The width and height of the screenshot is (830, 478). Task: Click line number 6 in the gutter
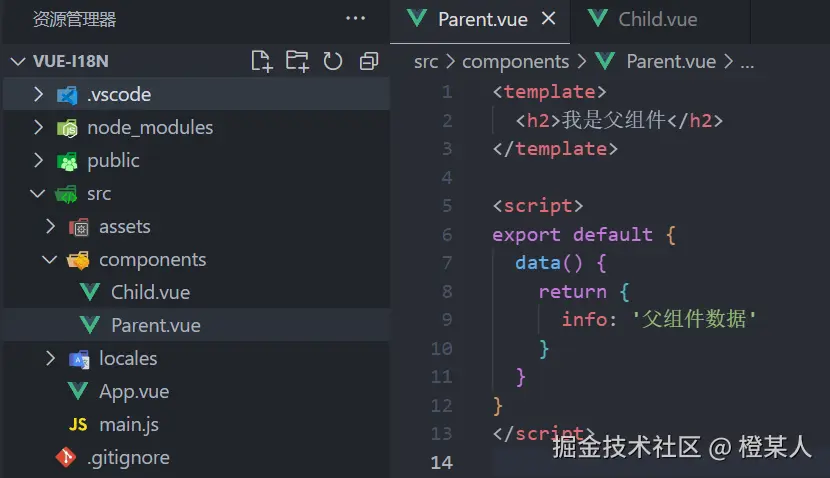tap(447, 234)
